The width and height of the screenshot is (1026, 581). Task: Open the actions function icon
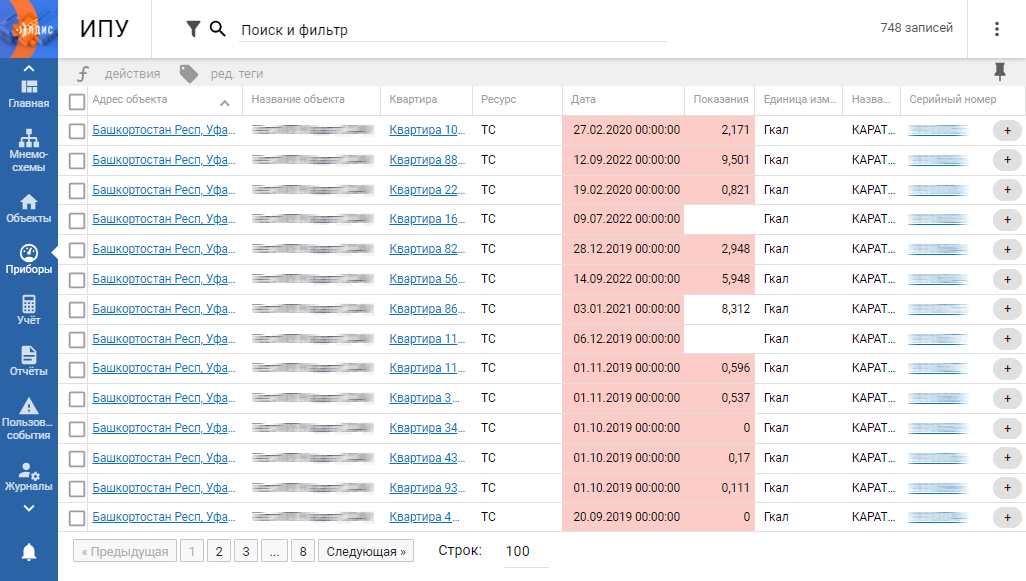tap(82, 73)
